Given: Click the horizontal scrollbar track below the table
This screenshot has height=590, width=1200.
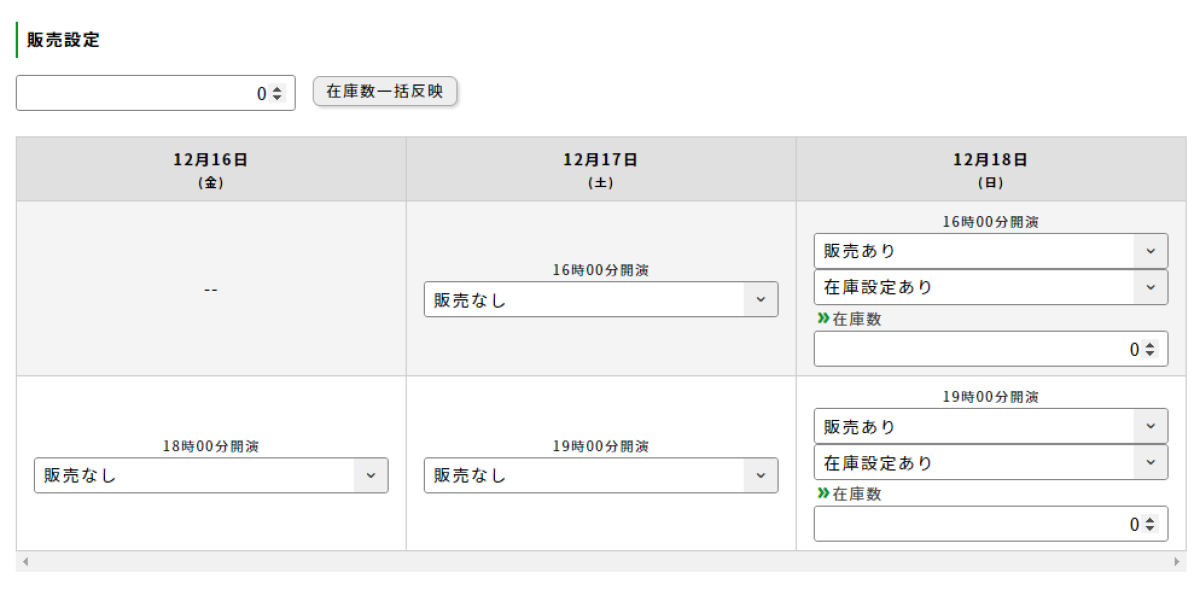Looking at the screenshot, I should point(600,562).
